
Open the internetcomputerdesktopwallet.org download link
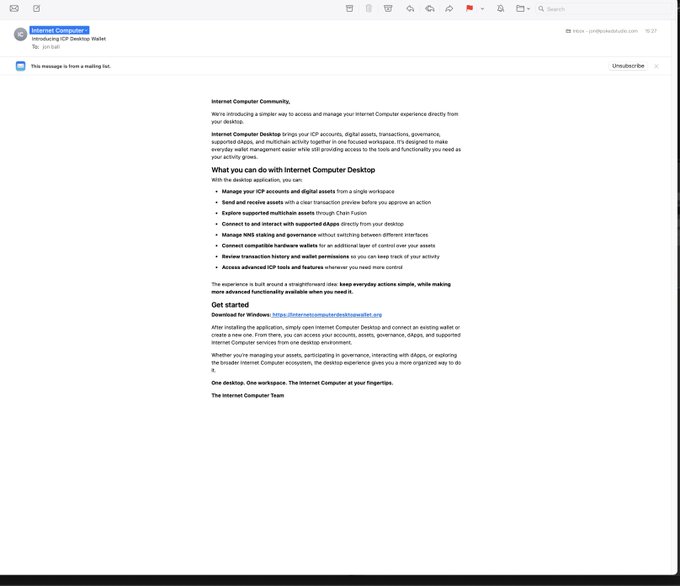(x=327, y=315)
